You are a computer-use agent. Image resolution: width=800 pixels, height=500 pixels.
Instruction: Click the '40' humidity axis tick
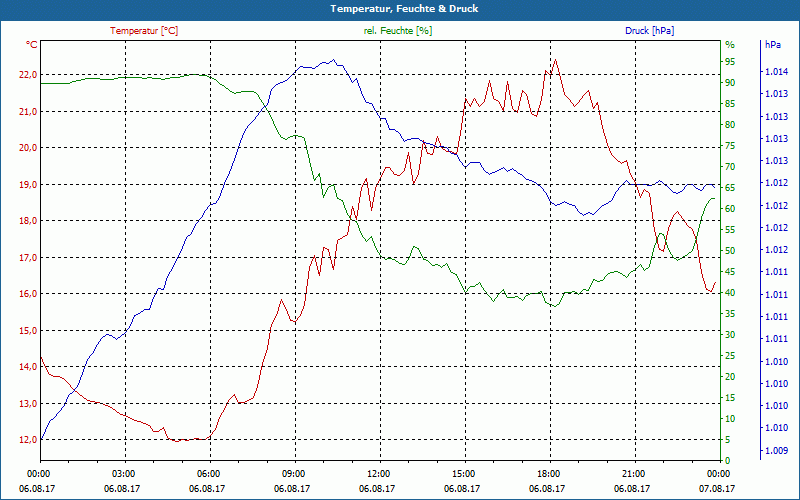[730, 293]
